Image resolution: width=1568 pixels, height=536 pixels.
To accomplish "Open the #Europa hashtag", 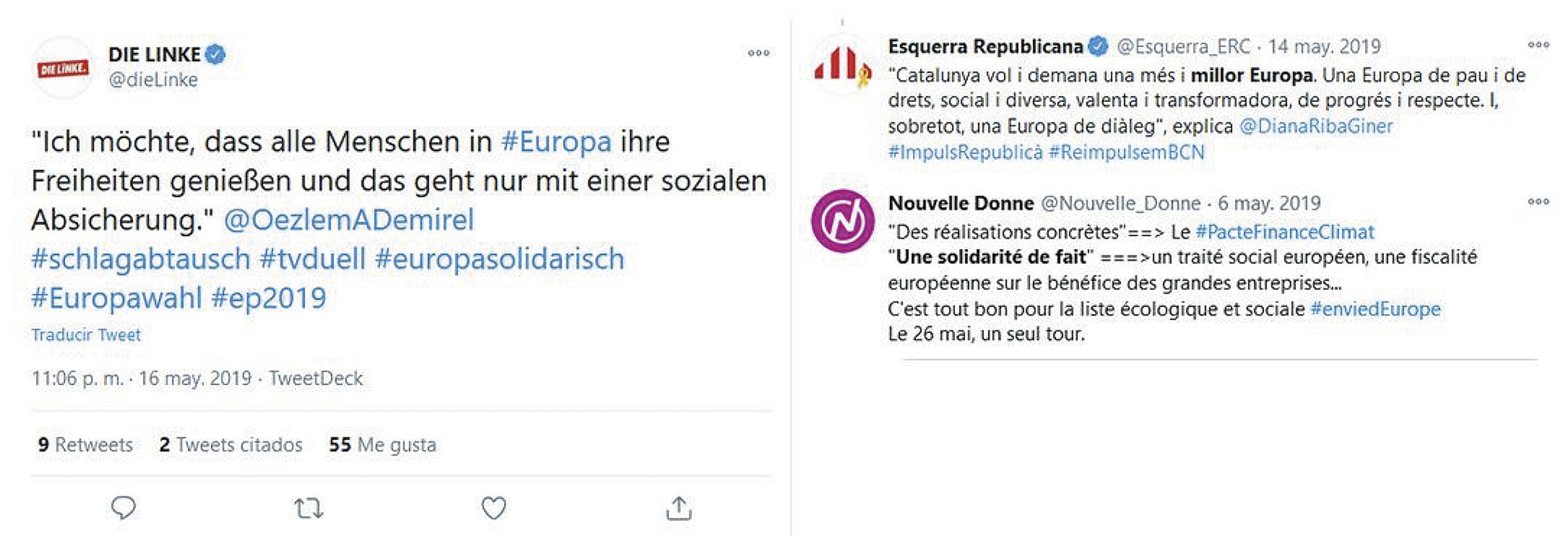I will tap(556, 141).
